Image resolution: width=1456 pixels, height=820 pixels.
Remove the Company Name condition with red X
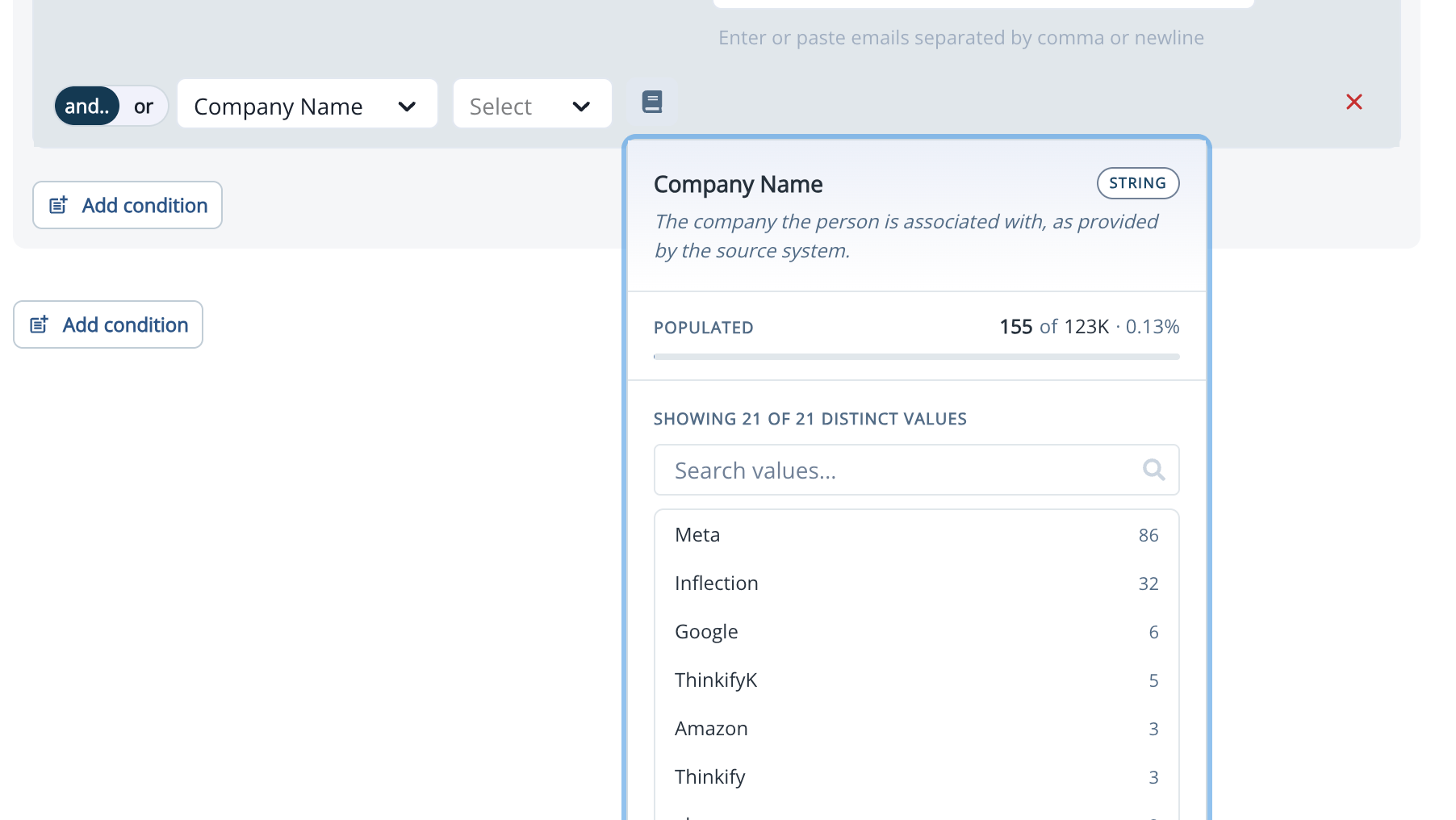click(x=1354, y=102)
